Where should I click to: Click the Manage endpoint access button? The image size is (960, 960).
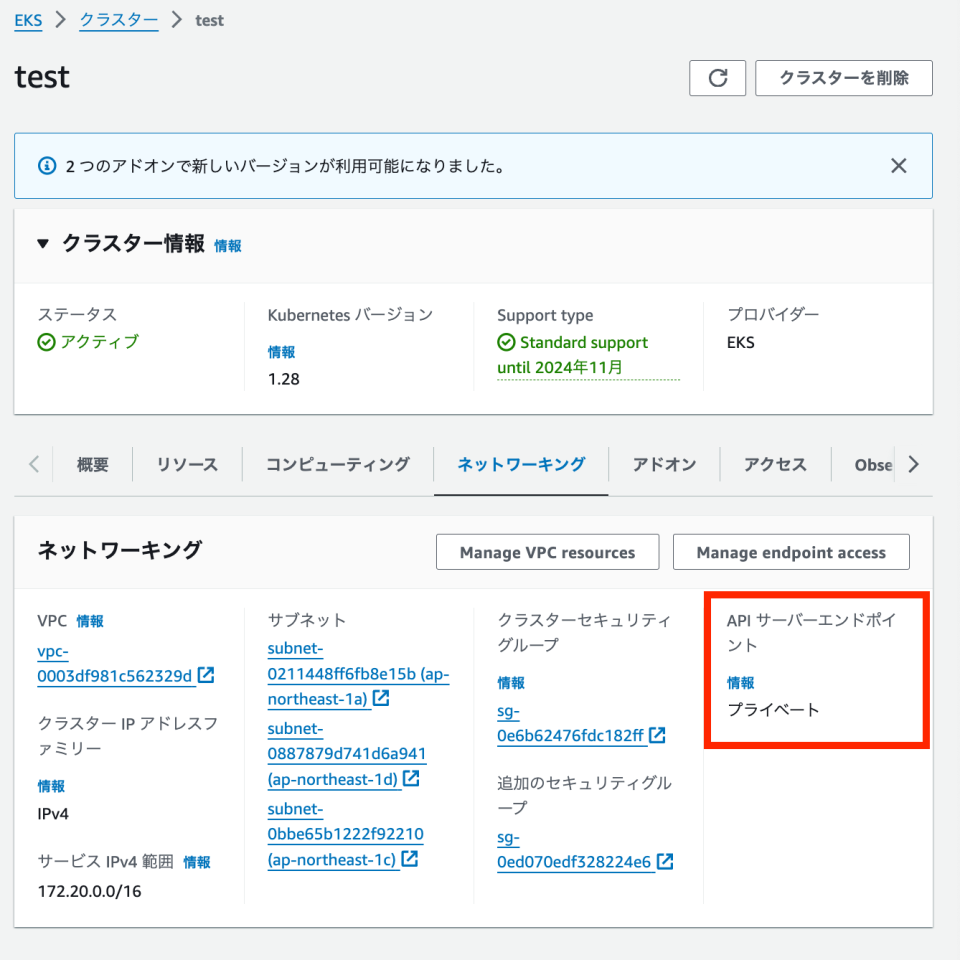tap(791, 551)
